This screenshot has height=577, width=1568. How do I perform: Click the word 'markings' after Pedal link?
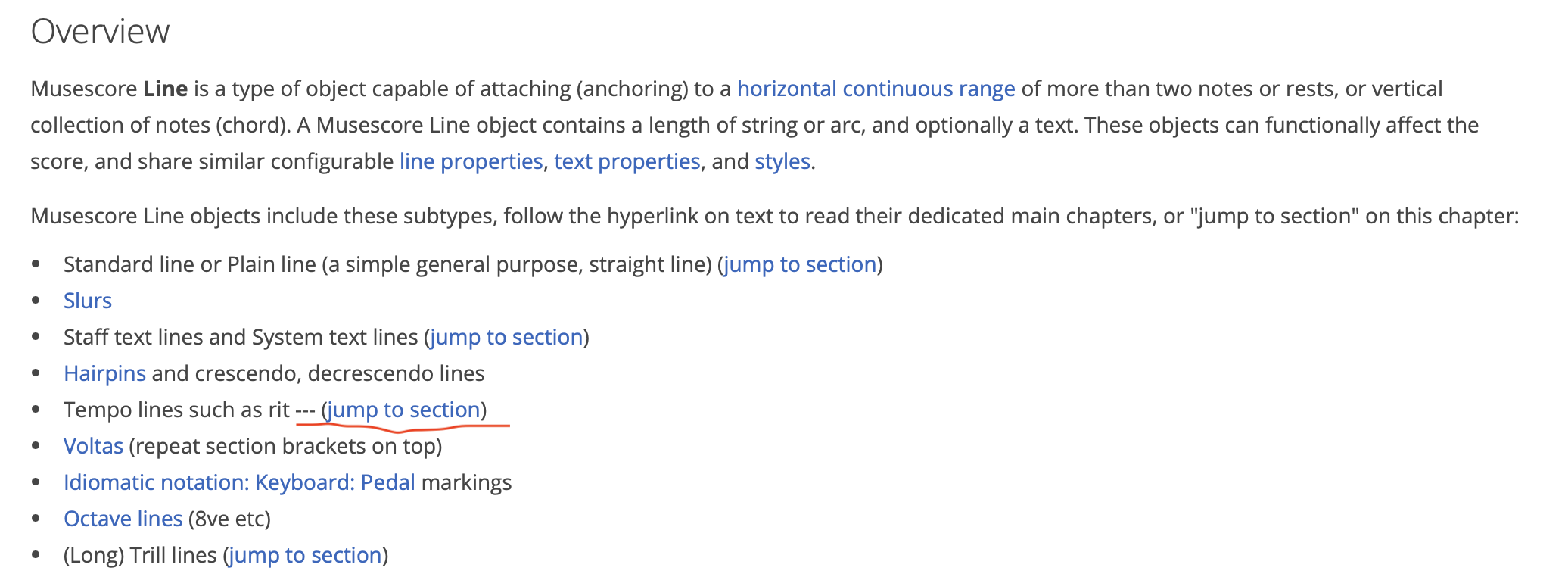(x=466, y=483)
